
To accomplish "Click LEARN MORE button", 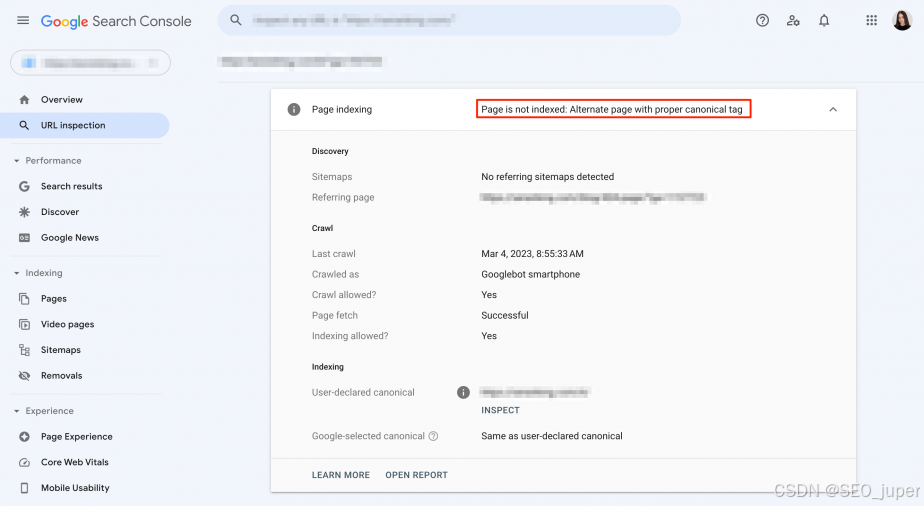I will click(341, 475).
